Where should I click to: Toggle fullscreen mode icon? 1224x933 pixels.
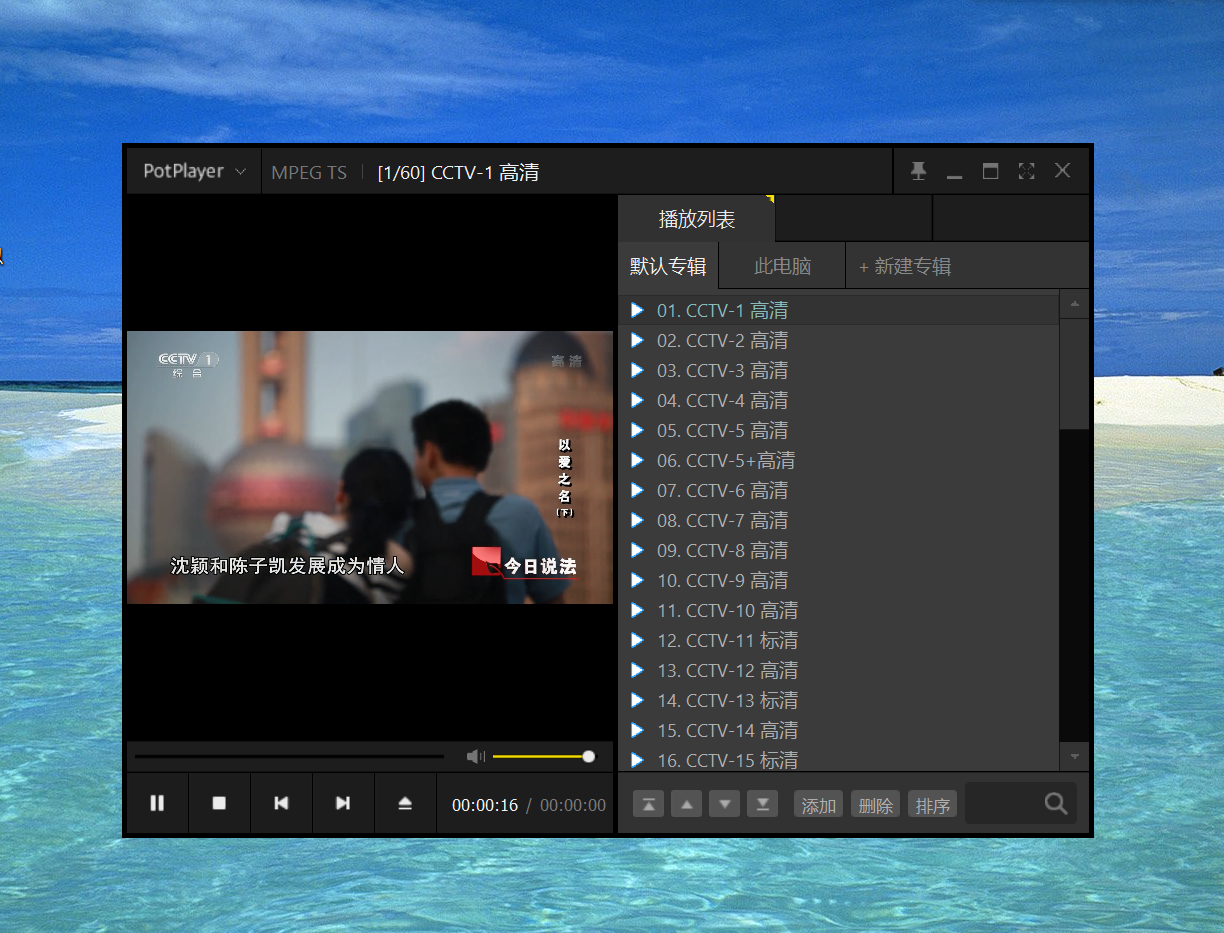click(1026, 171)
